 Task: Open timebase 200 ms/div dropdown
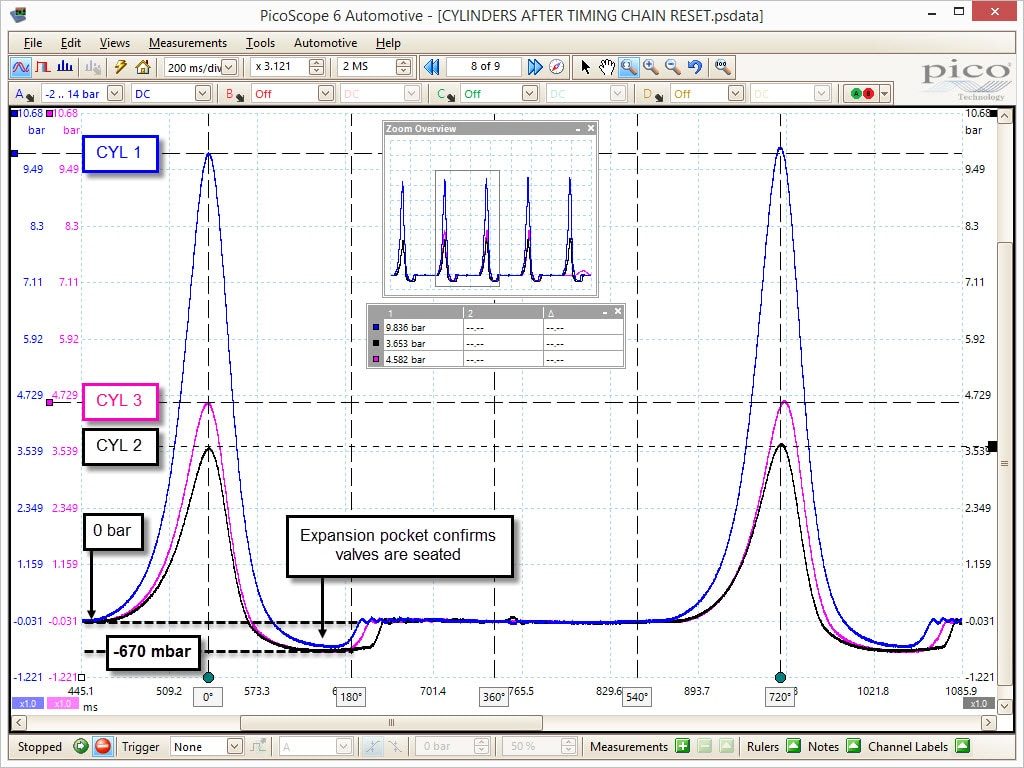click(x=229, y=67)
